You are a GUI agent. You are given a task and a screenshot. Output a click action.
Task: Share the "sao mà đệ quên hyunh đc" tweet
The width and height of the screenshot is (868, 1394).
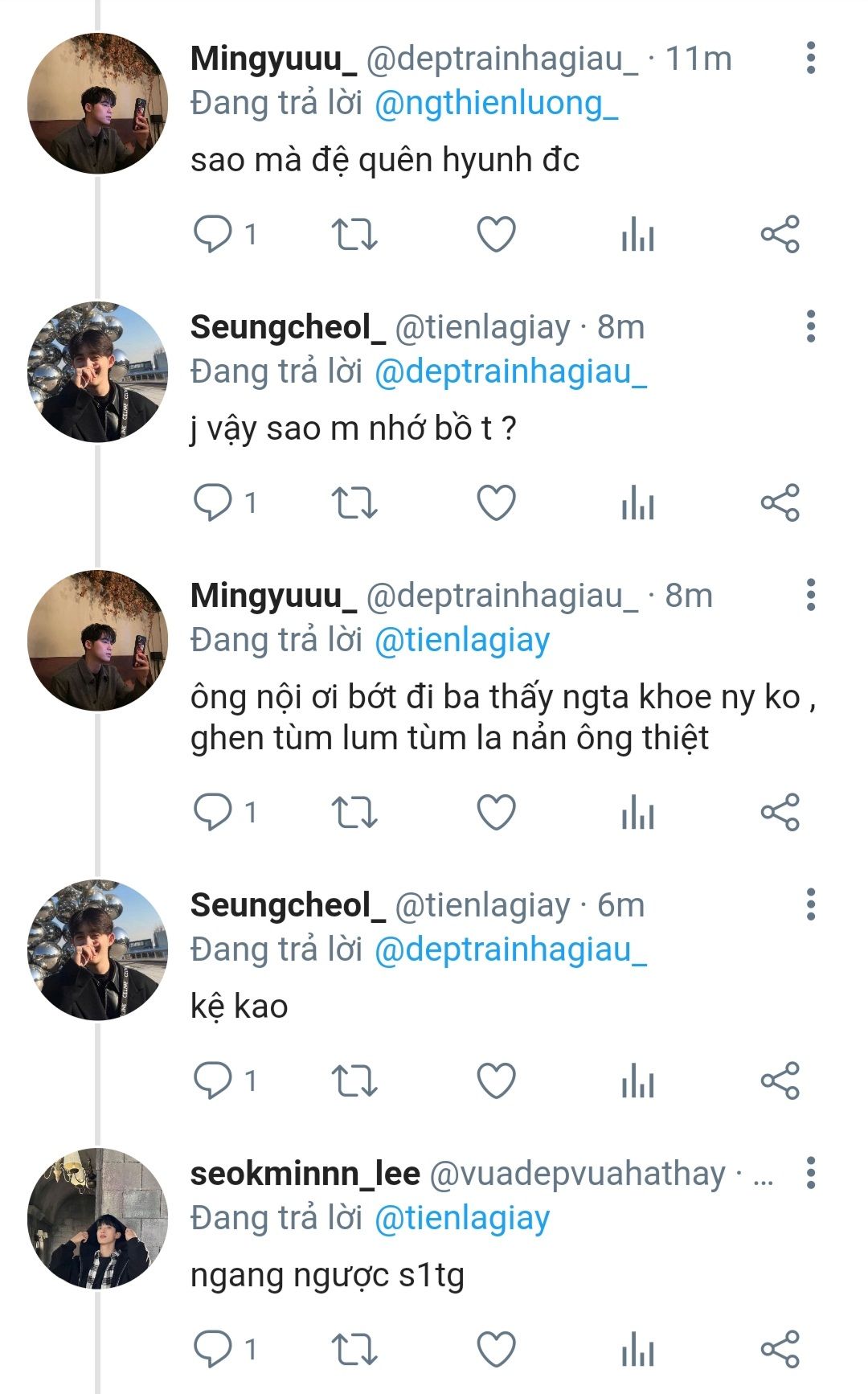coord(780,235)
